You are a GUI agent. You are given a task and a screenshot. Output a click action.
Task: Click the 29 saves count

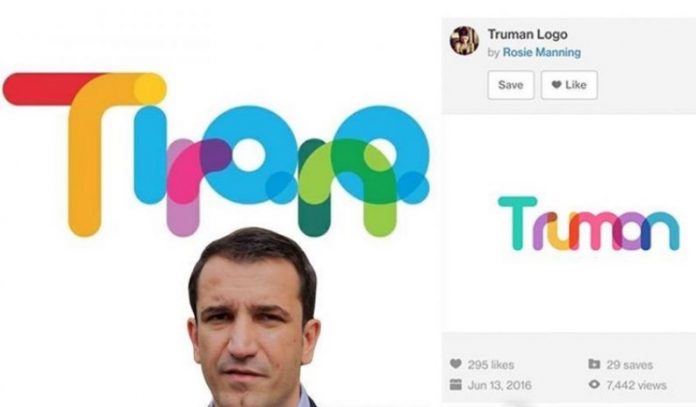coord(629,365)
